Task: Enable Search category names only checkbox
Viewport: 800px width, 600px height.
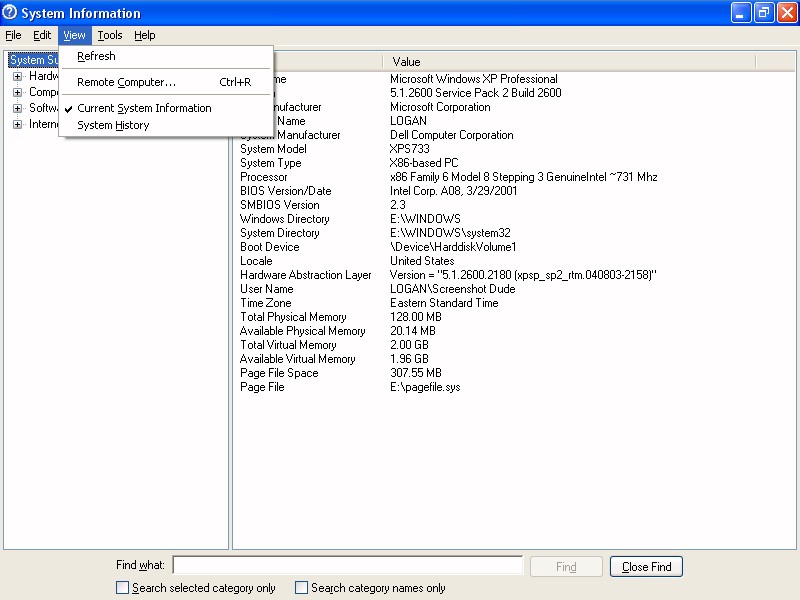Action: (302, 588)
